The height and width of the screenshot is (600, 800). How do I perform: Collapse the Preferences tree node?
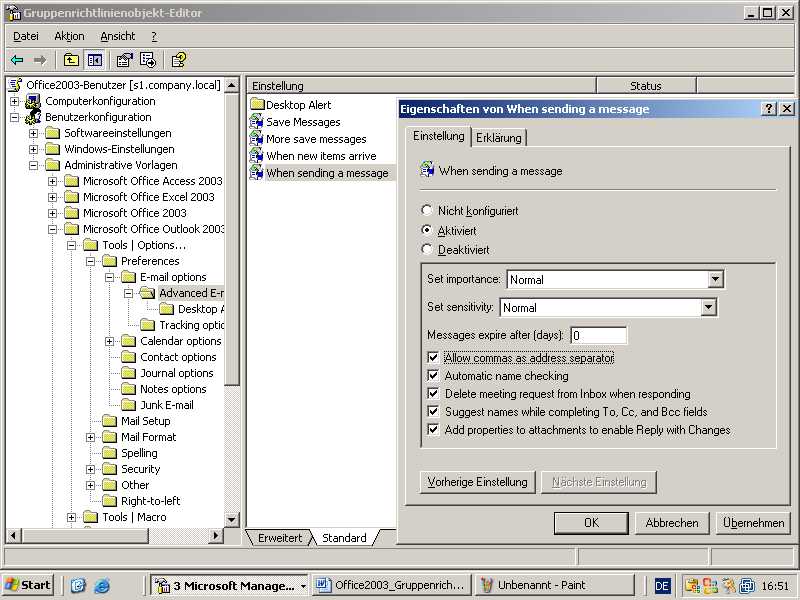[91, 261]
